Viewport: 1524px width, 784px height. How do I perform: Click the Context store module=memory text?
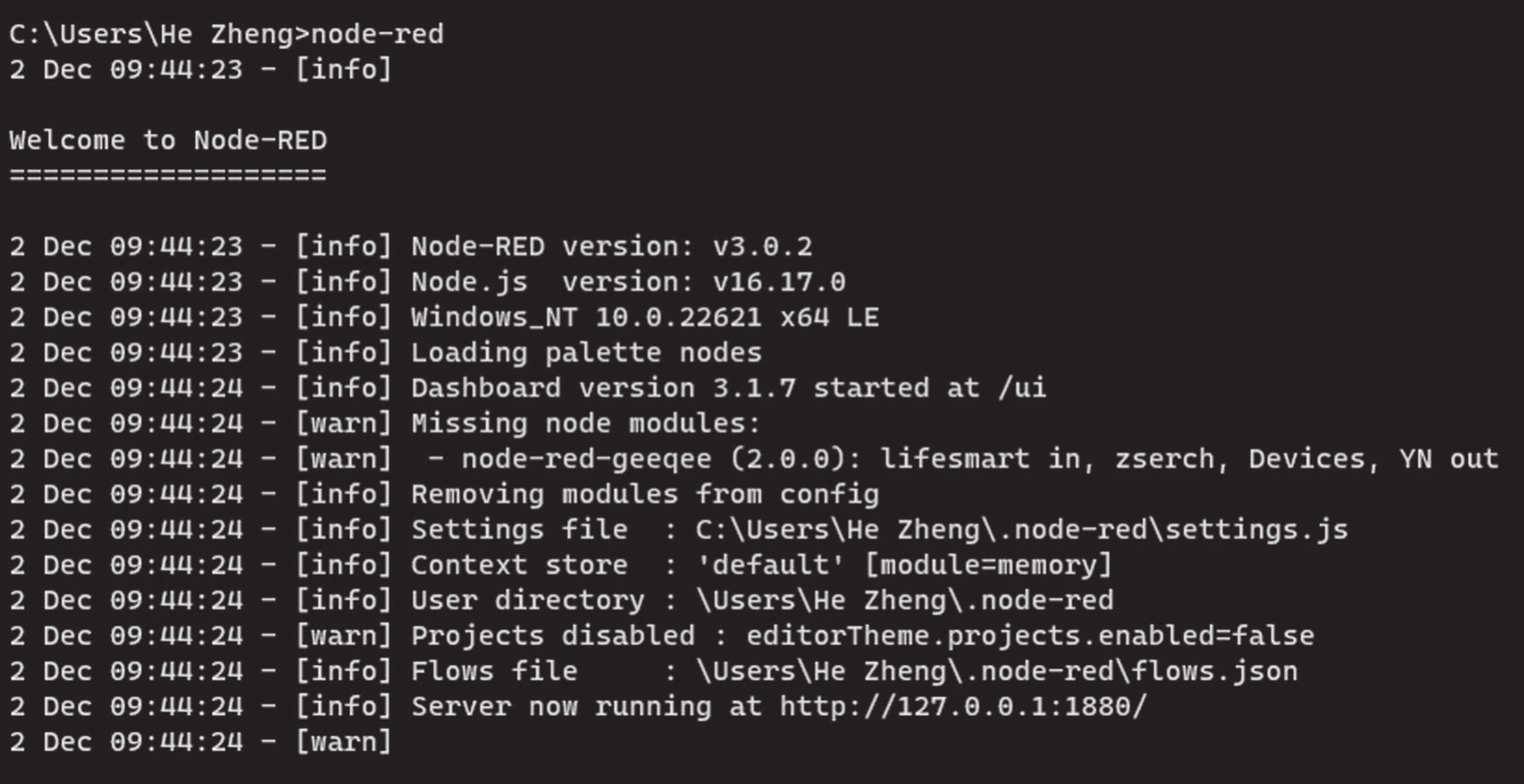989,565
